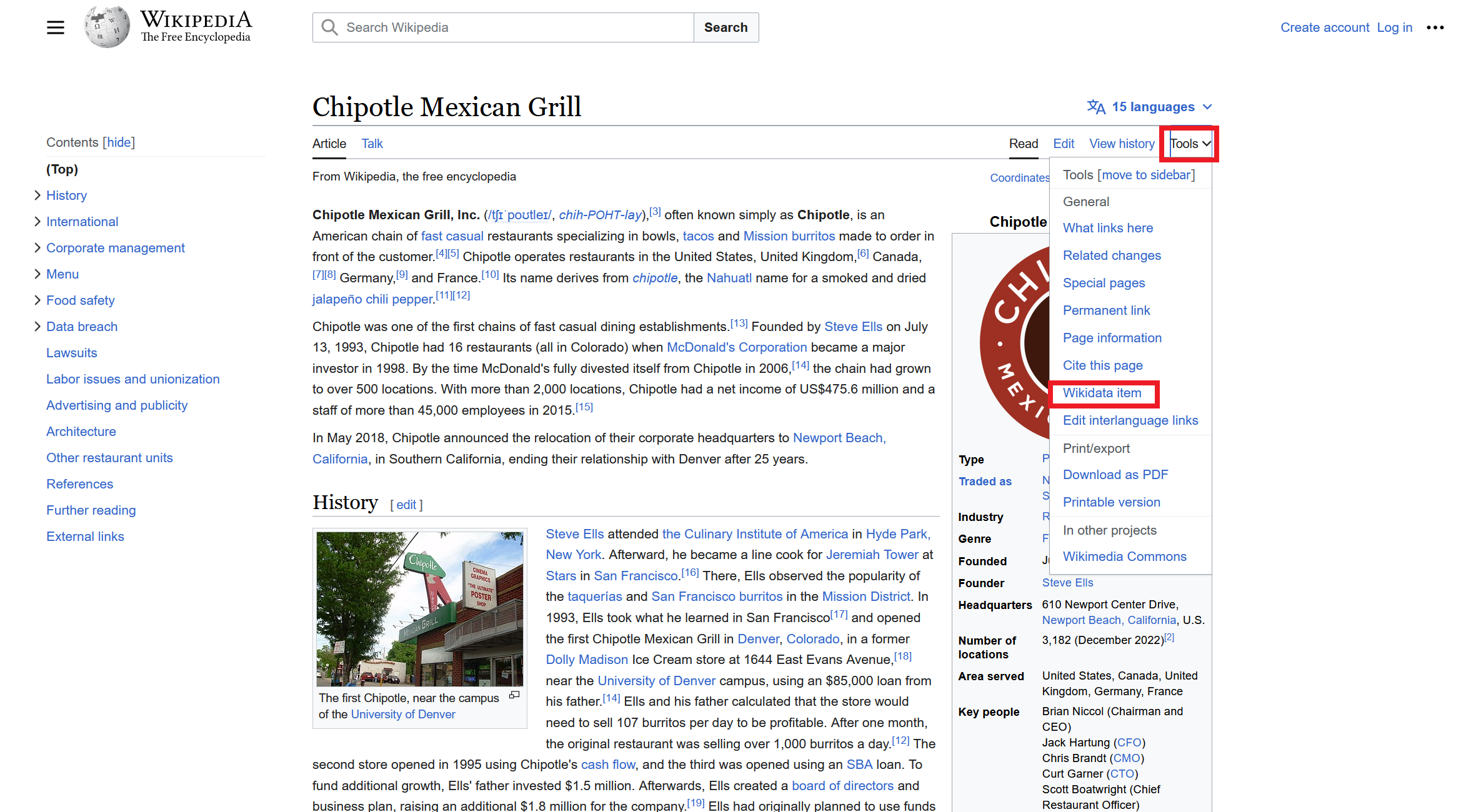1481x812 pixels.
Task: Open the hamburger main menu
Action: click(x=56, y=27)
